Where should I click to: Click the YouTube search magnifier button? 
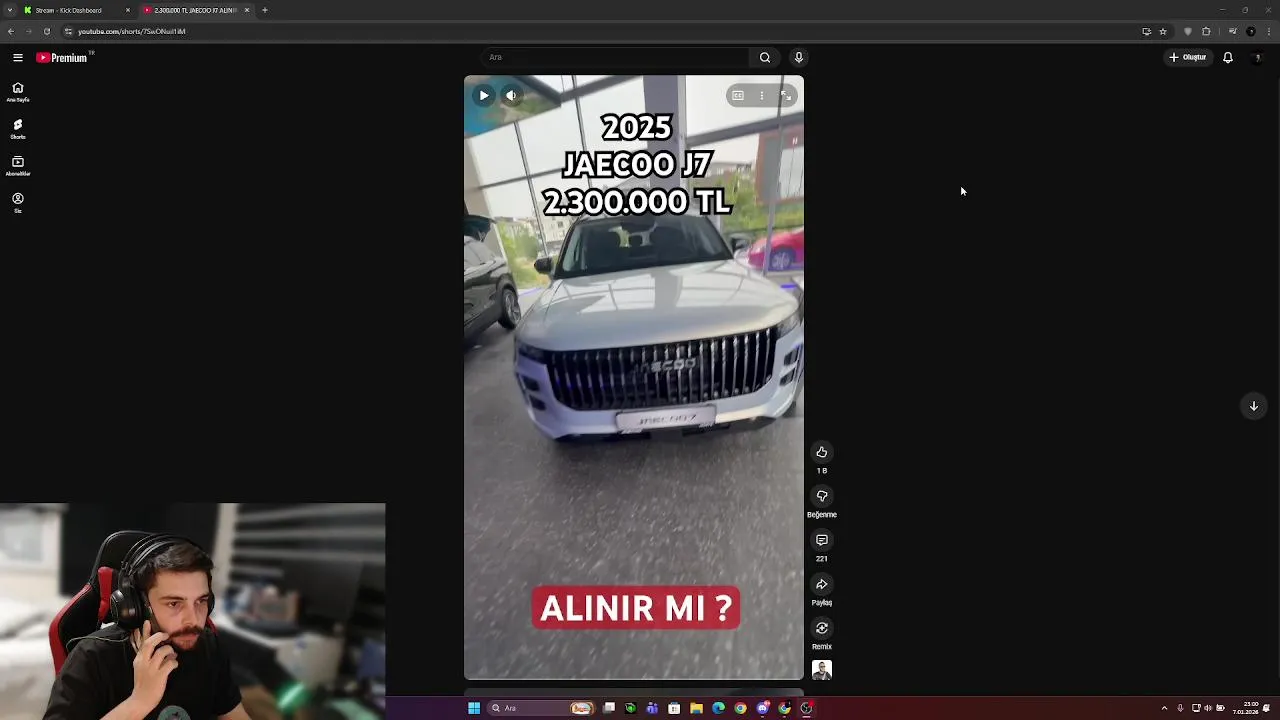(765, 57)
